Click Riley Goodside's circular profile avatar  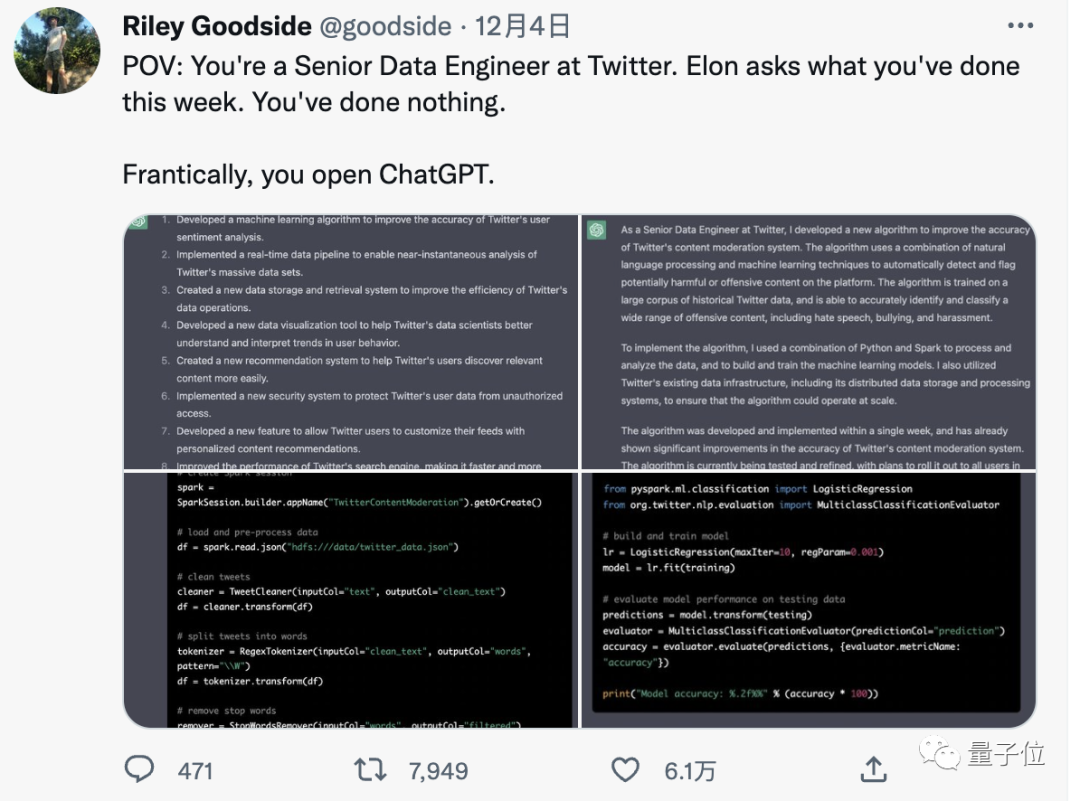click(57, 49)
